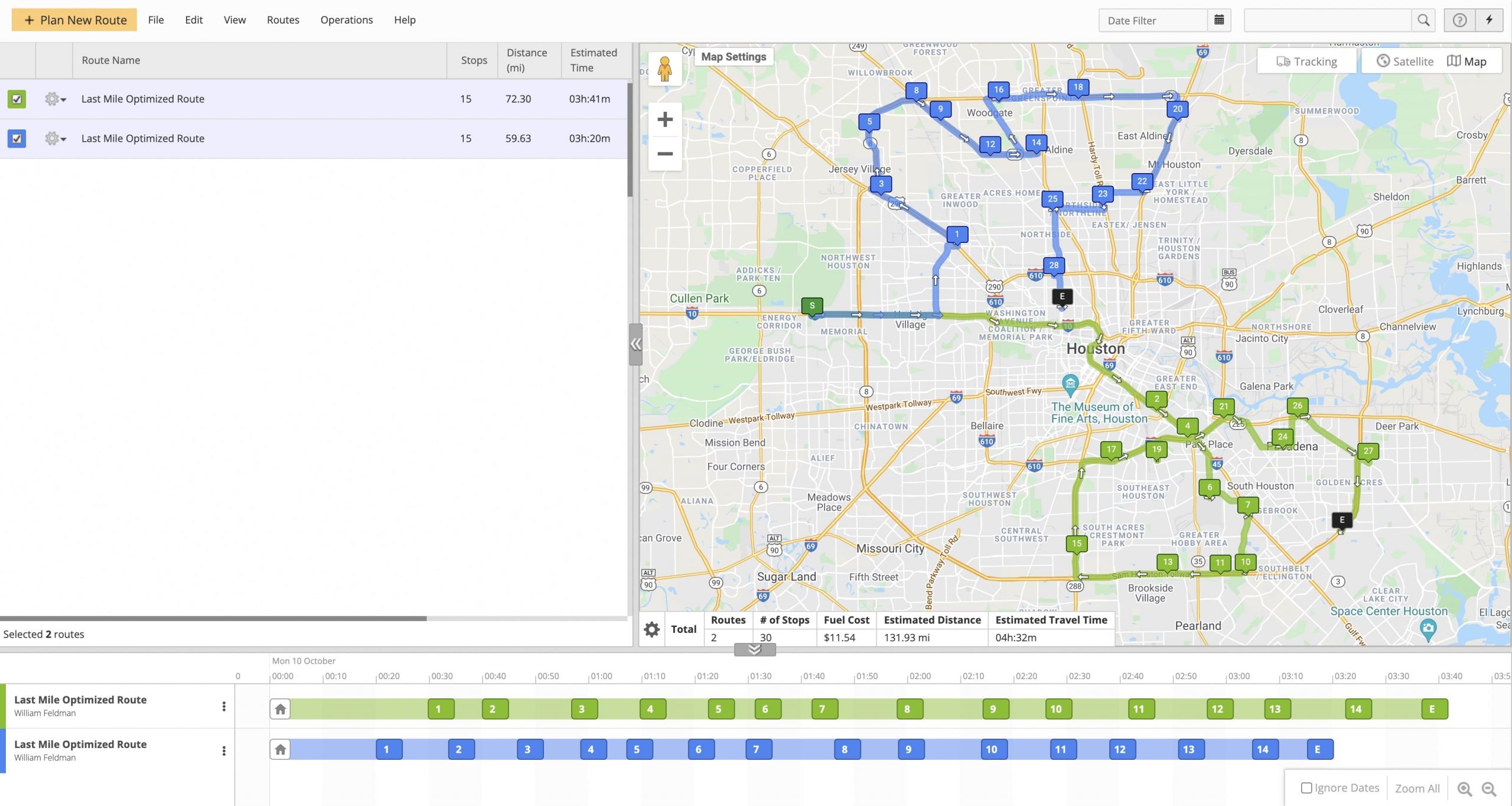Zoom out the map with minus

pyautogui.click(x=665, y=154)
